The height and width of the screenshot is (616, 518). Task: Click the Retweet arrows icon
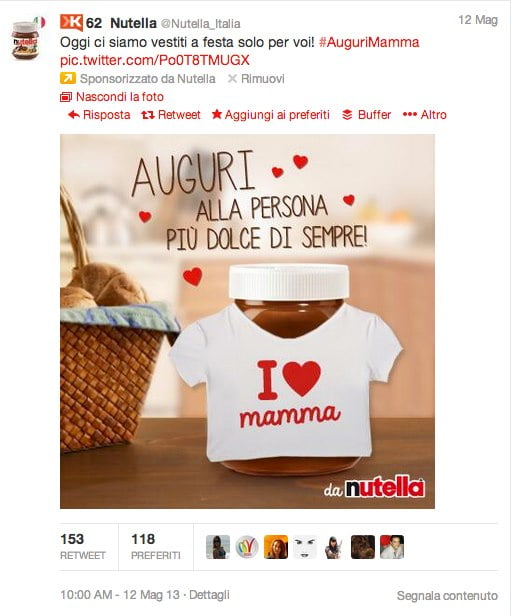click(148, 115)
